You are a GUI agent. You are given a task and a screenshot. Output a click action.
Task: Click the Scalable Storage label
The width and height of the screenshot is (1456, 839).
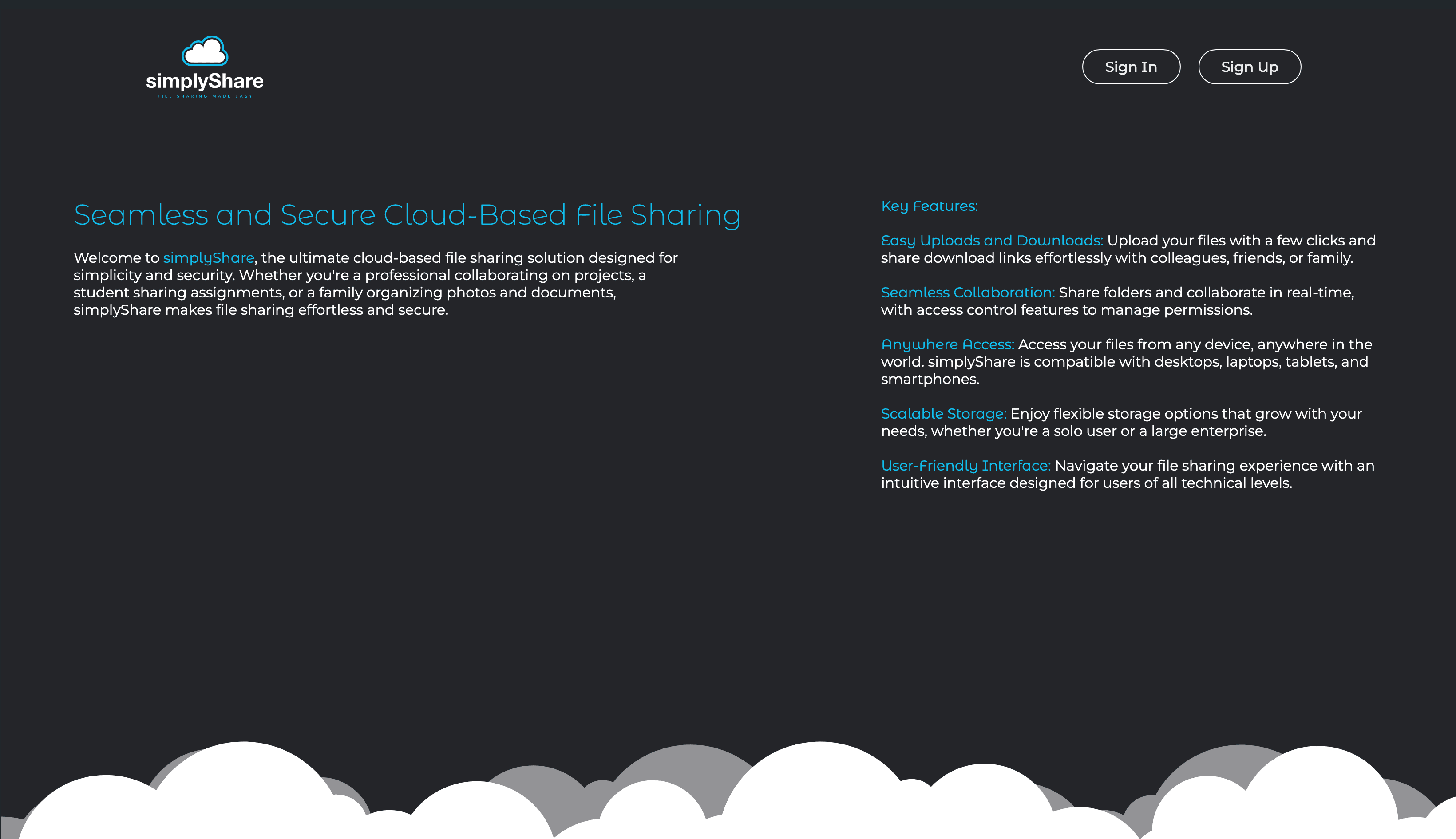pos(943,414)
